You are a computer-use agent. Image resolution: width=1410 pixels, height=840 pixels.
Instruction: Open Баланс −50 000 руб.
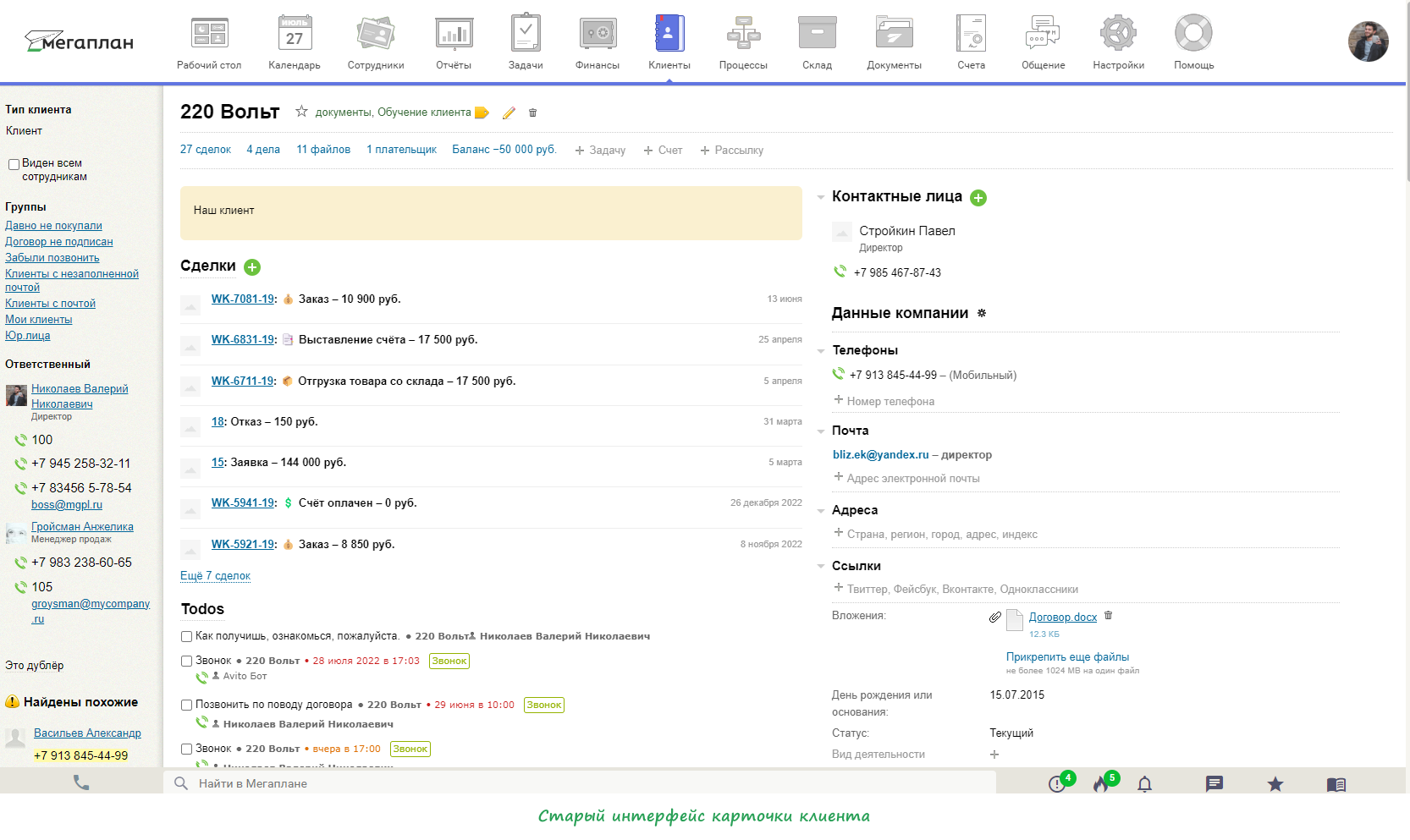point(504,150)
